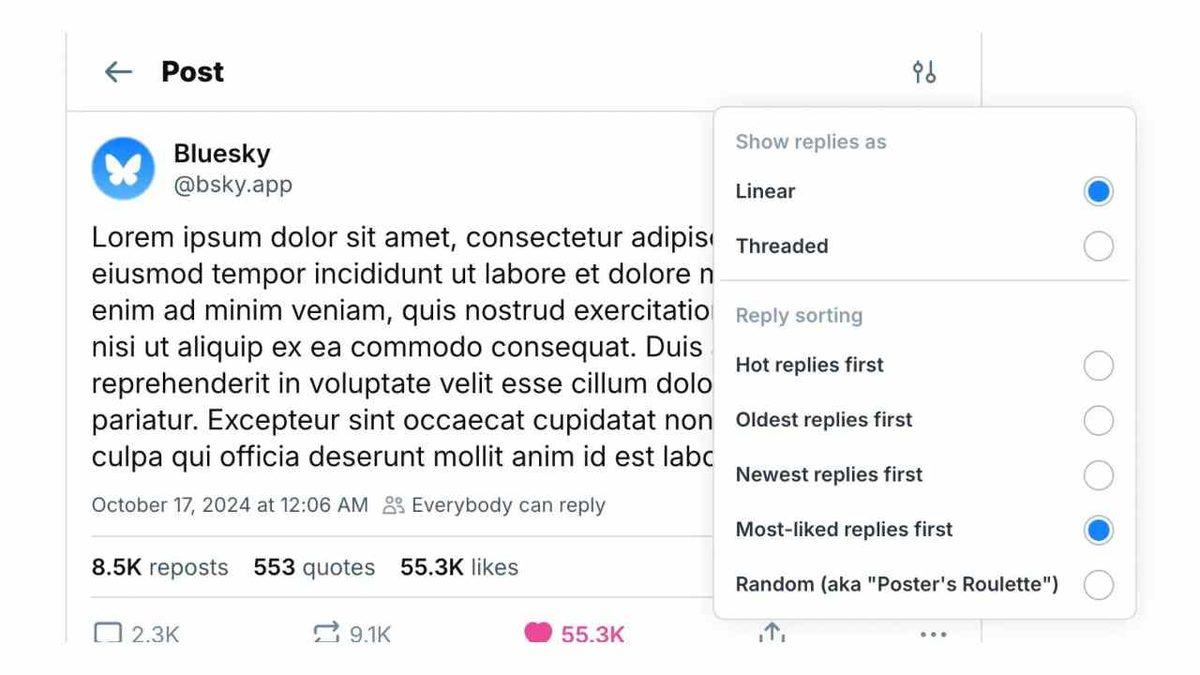Choose Newest replies first radio option
Viewport: 1200px width, 675px height.
1098,475
